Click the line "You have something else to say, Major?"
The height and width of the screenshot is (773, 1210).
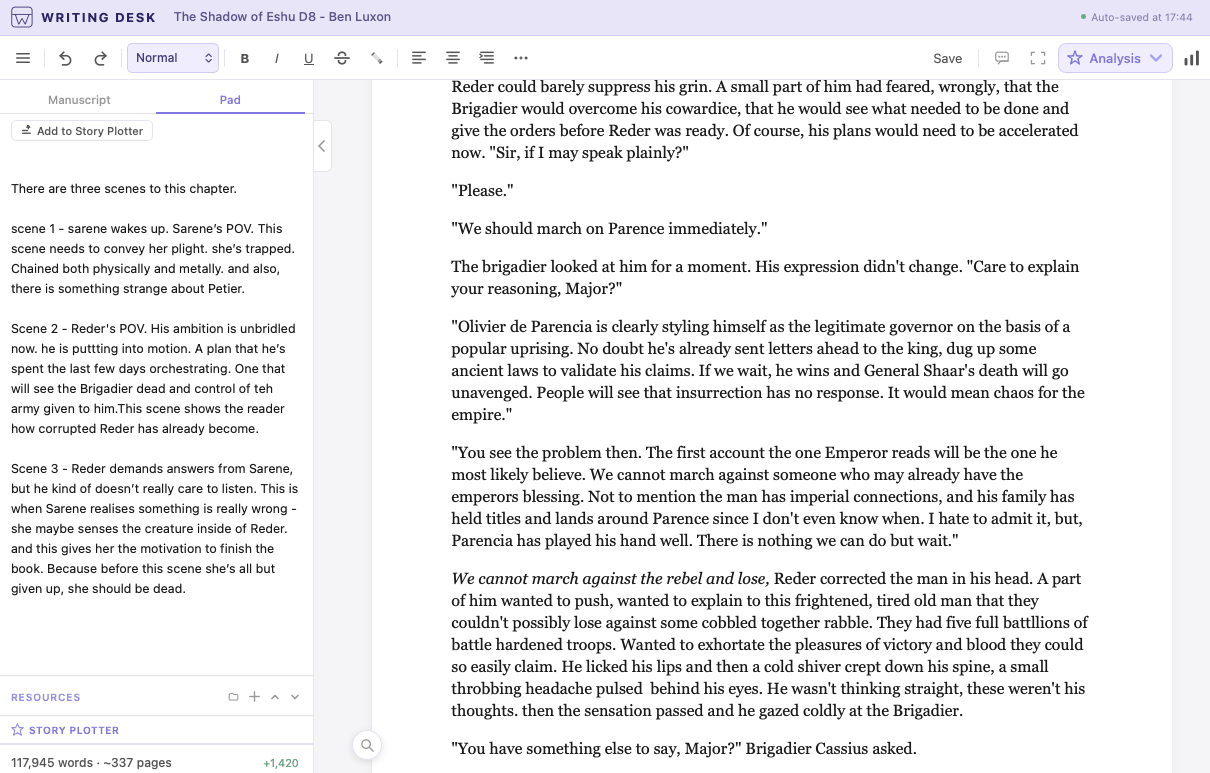click(684, 748)
